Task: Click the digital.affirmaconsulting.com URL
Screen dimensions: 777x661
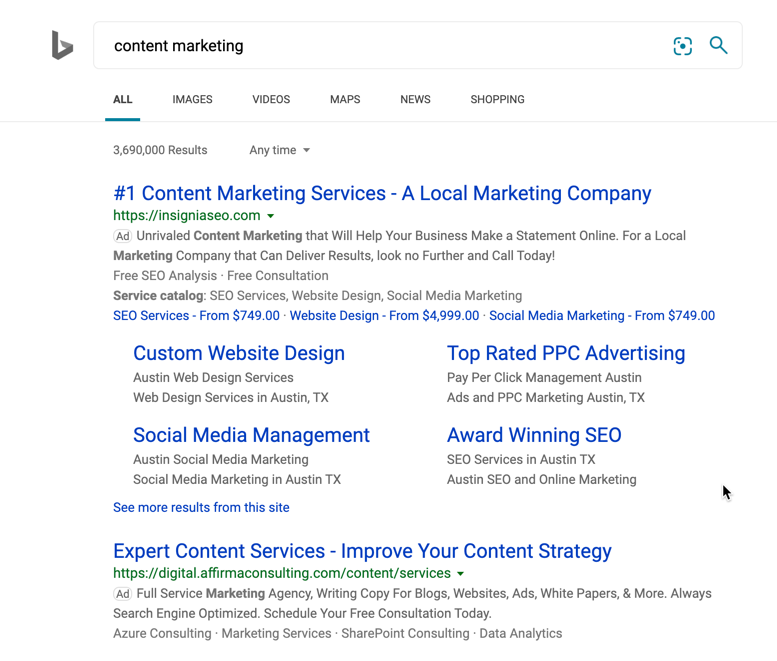Action: [282, 573]
